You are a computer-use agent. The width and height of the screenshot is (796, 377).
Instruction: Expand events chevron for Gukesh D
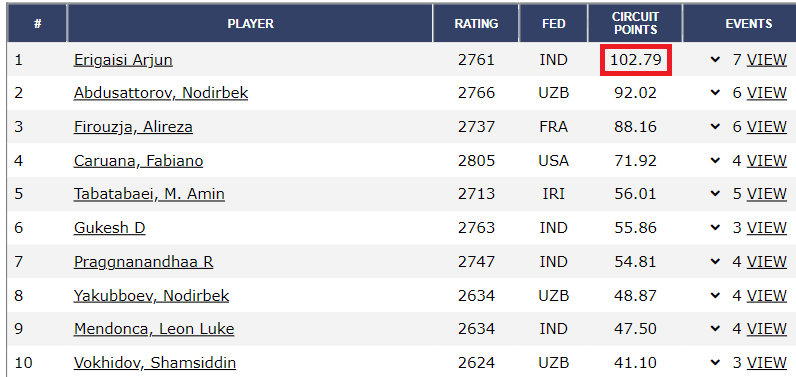715,228
